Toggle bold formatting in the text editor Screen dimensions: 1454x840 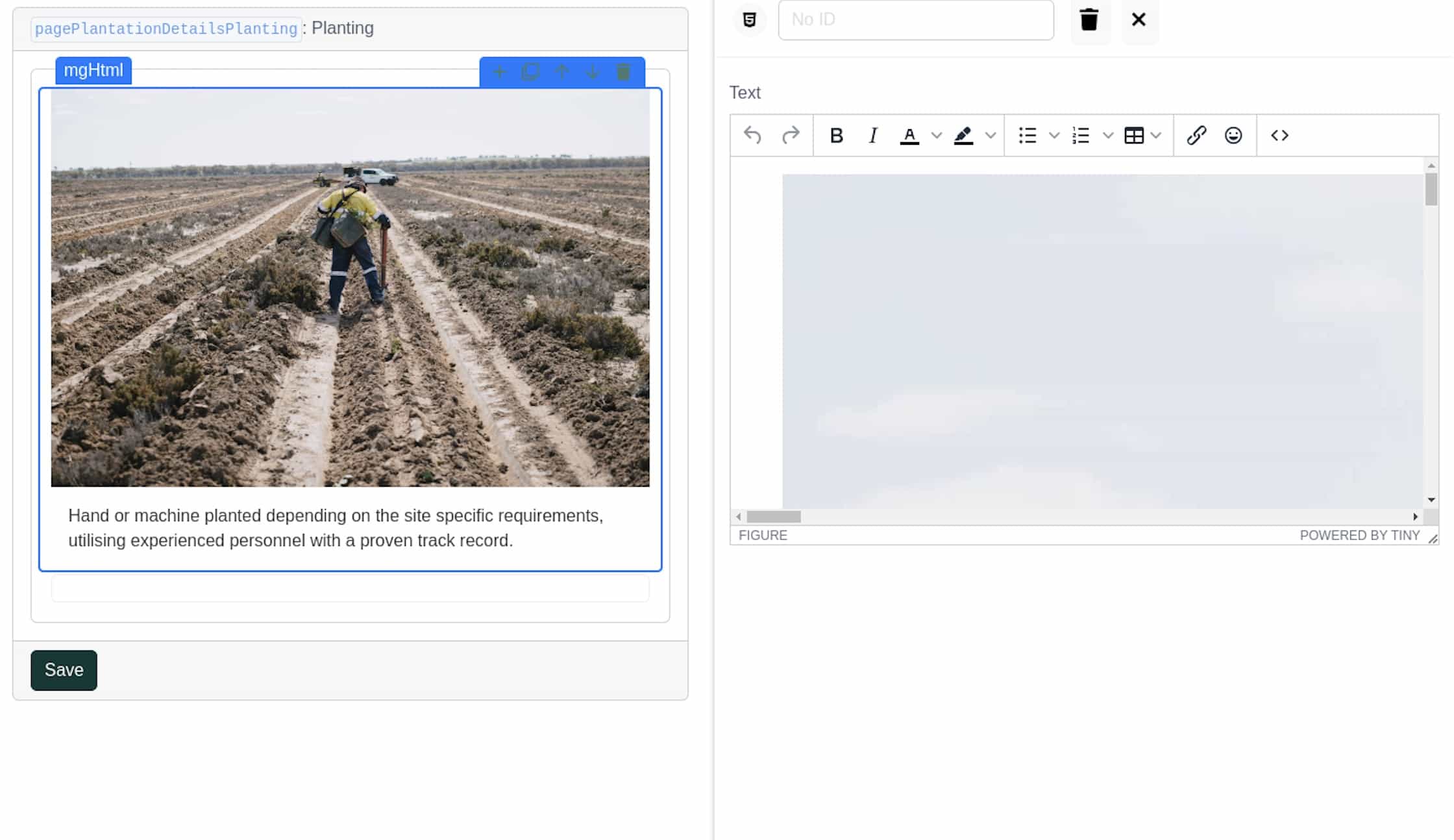click(x=836, y=136)
